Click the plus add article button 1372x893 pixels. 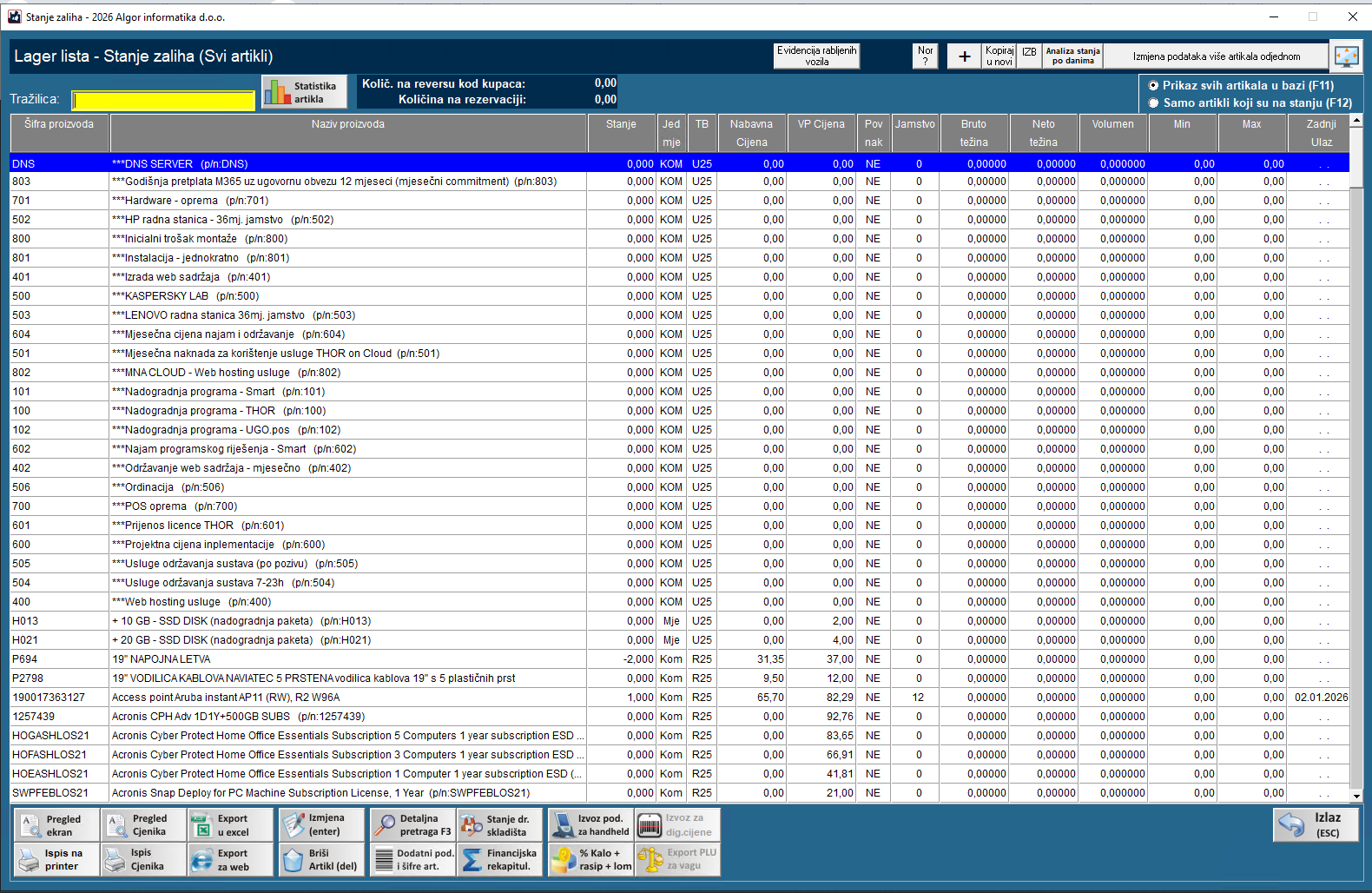964,56
